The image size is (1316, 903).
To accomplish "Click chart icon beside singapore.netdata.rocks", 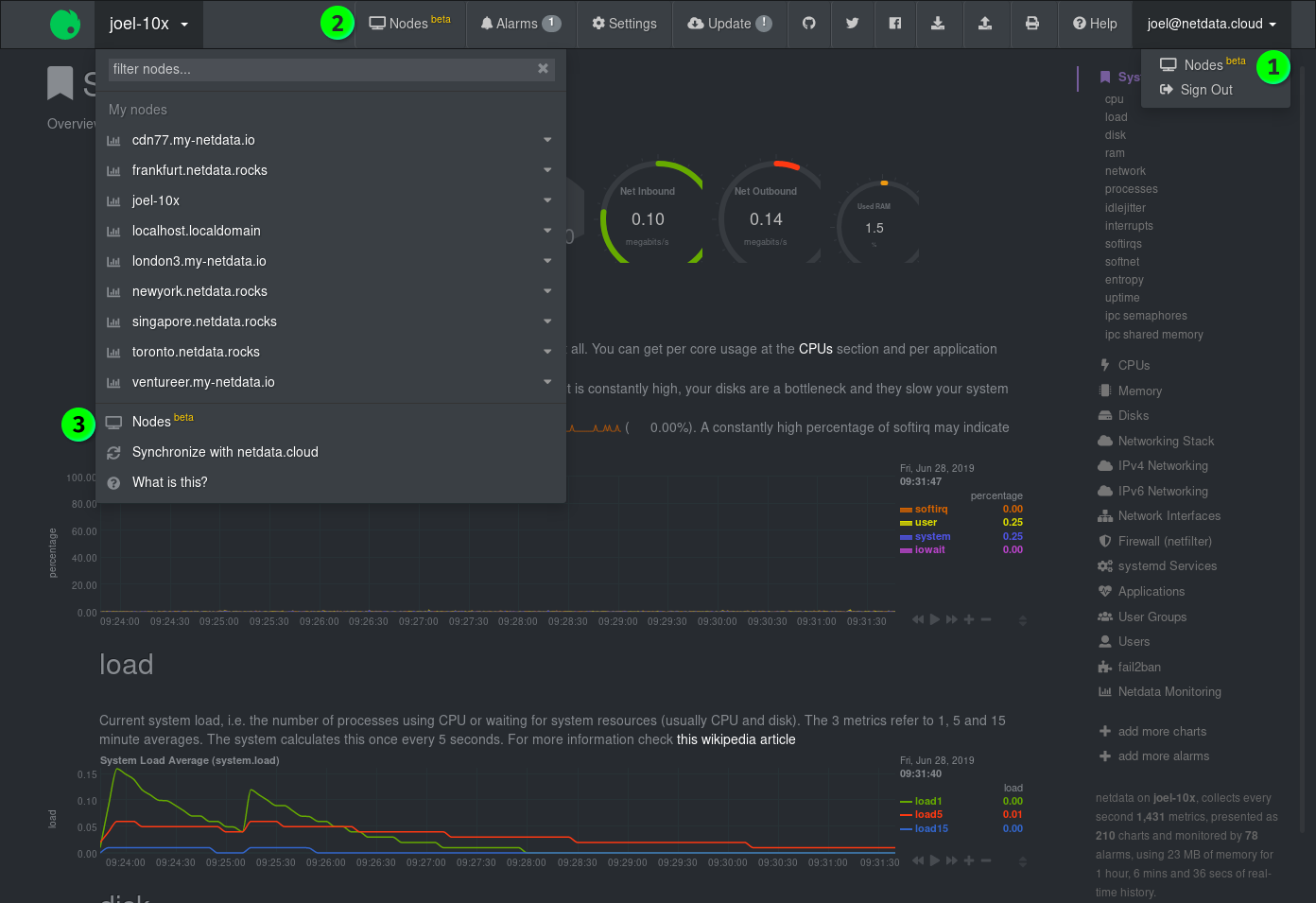I will (113, 321).
